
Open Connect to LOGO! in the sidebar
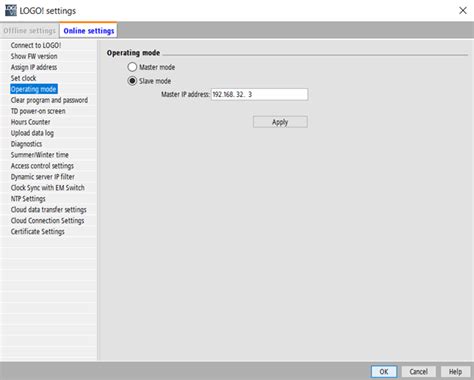[x=36, y=45]
